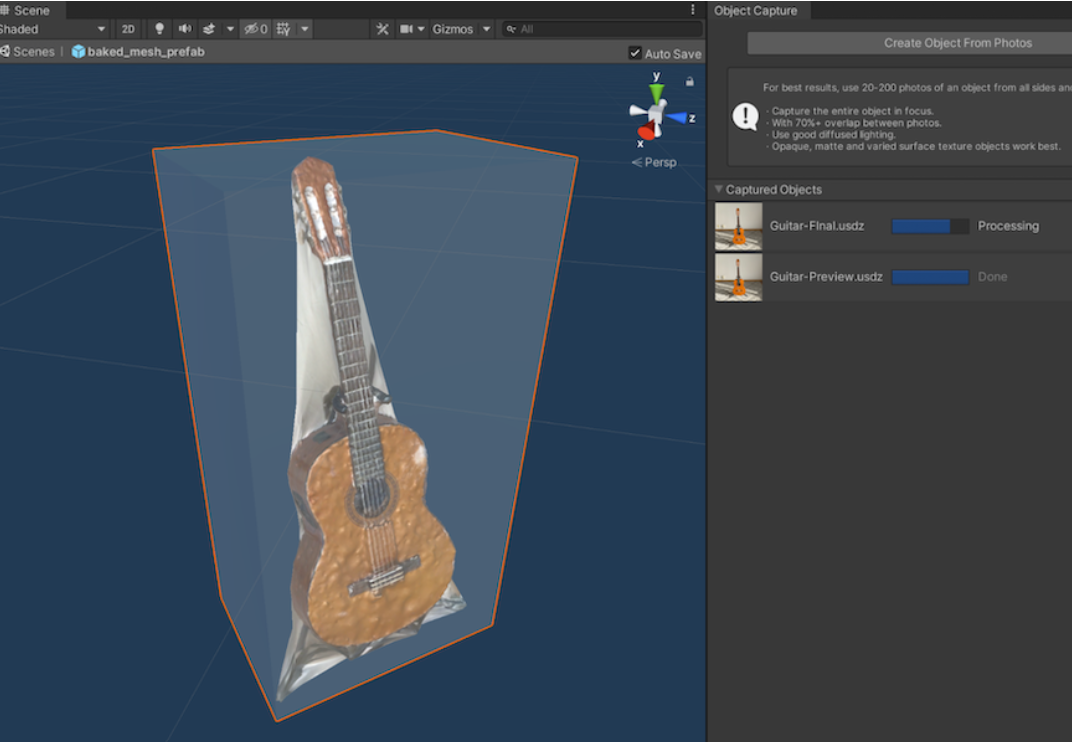The height and width of the screenshot is (742, 1072).
Task: Click the blue Z-axis cone on gizmo
Action: coord(678,118)
